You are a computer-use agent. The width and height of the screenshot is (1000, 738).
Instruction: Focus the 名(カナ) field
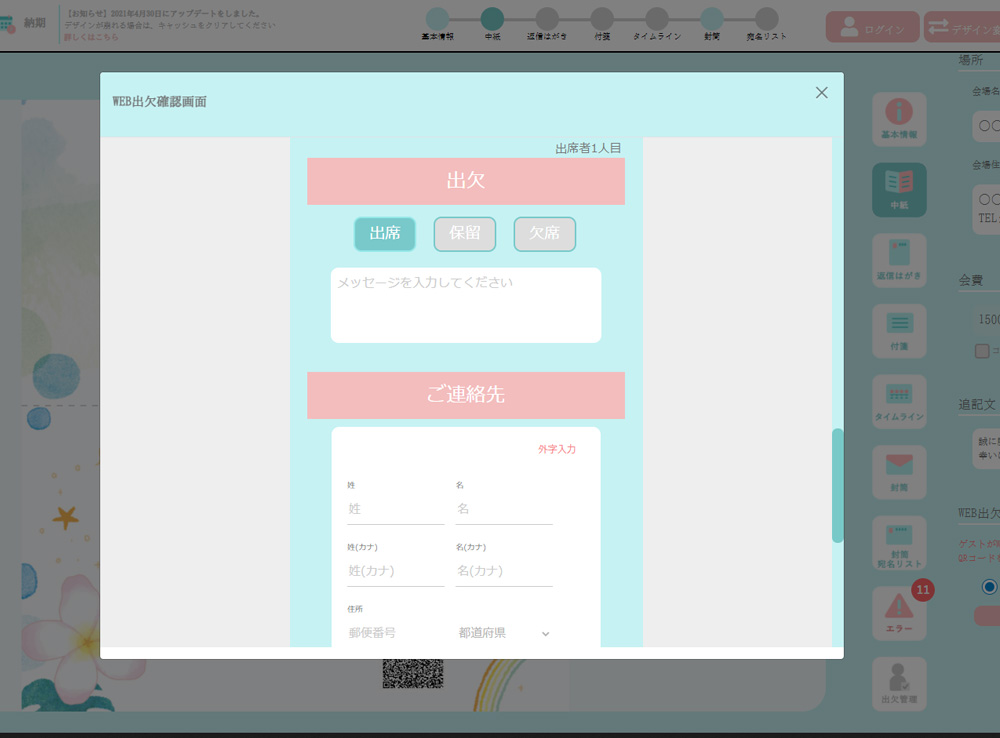click(504, 571)
